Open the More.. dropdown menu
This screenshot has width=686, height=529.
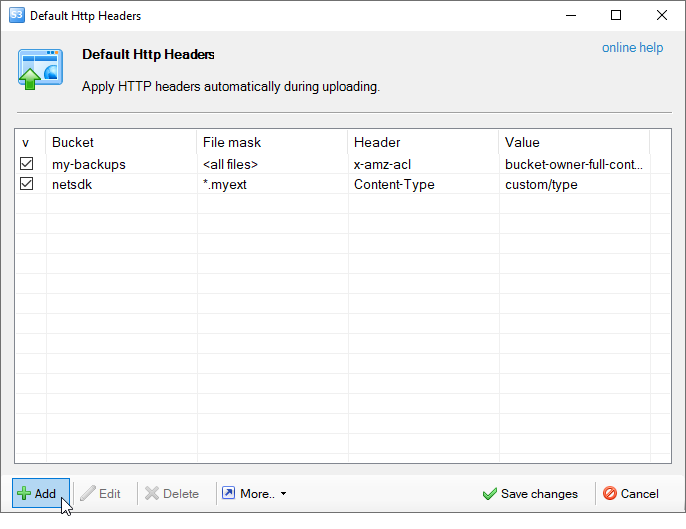point(254,493)
